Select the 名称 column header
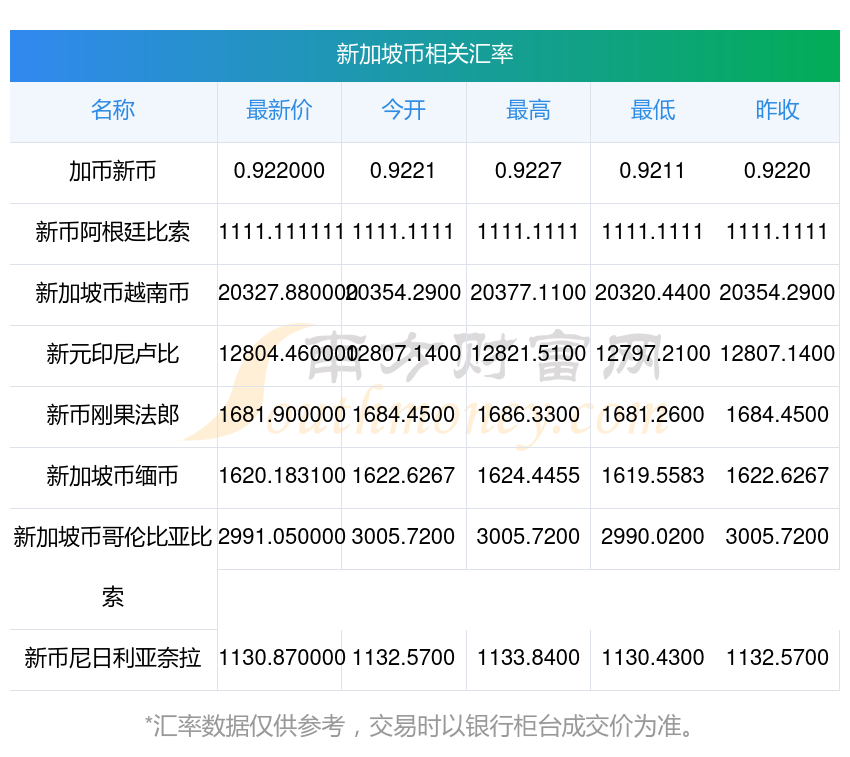The width and height of the screenshot is (850, 757). tap(113, 110)
